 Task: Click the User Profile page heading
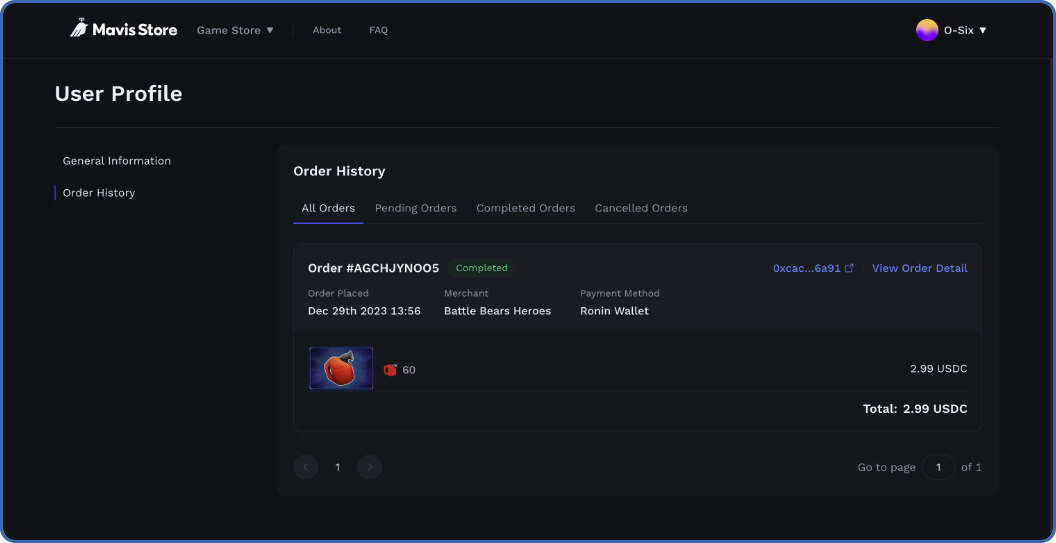pyautogui.click(x=119, y=94)
